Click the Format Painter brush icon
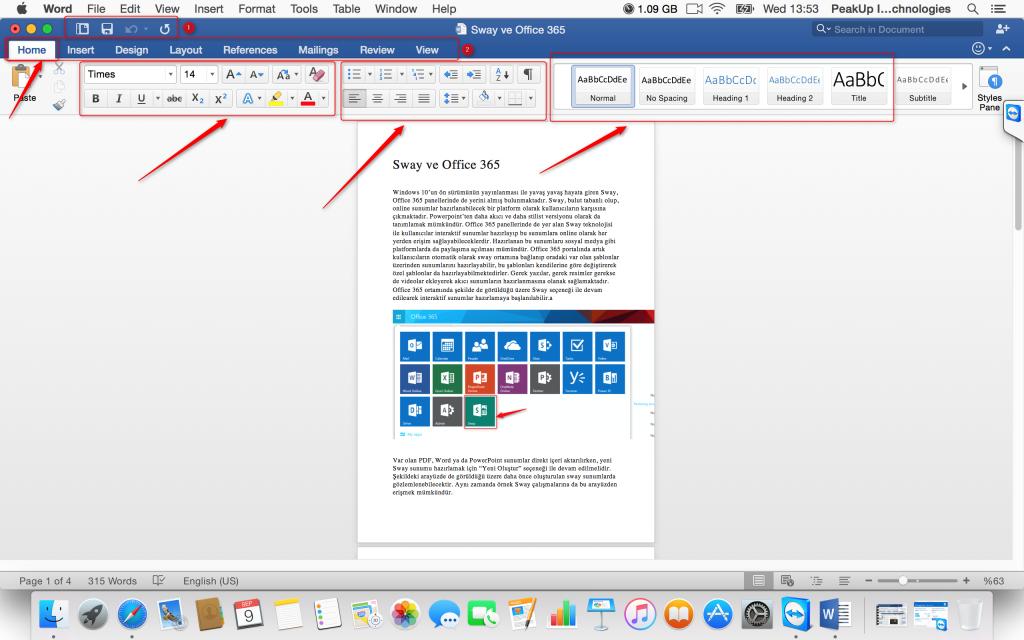The image size is (1024, 640). tap(59, 104)
